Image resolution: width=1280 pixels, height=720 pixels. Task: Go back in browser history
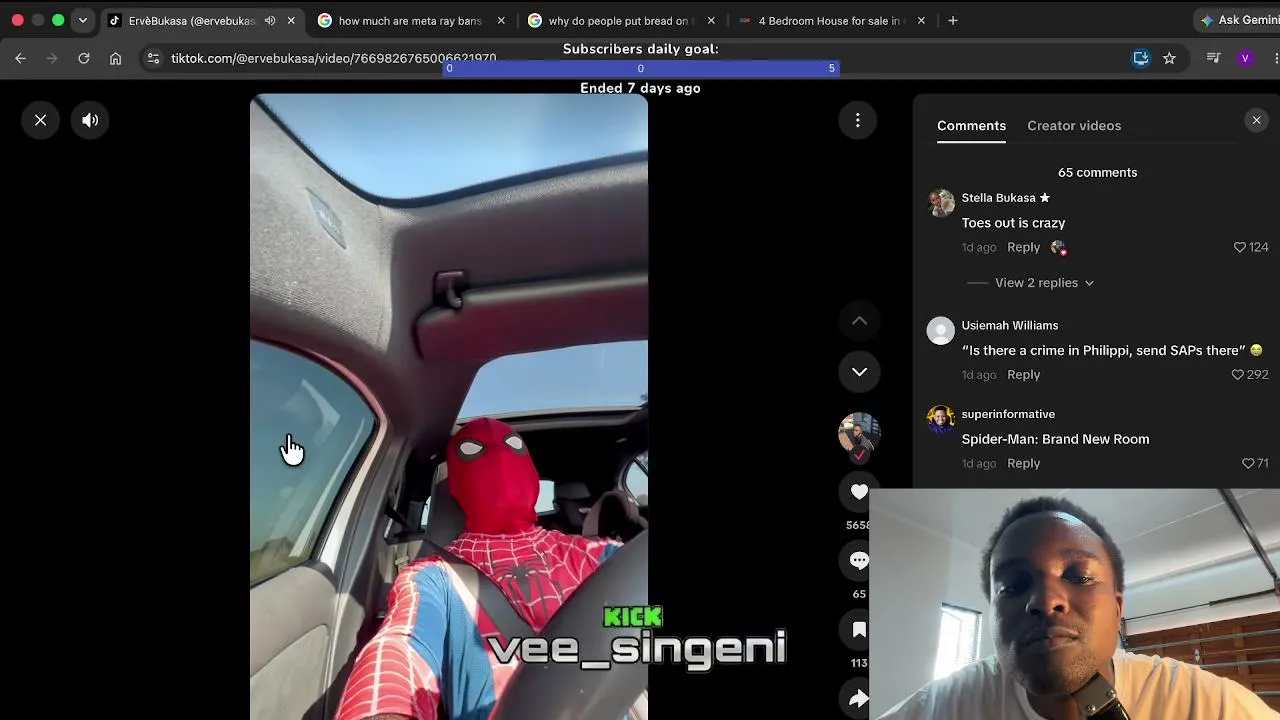point(20,59)
